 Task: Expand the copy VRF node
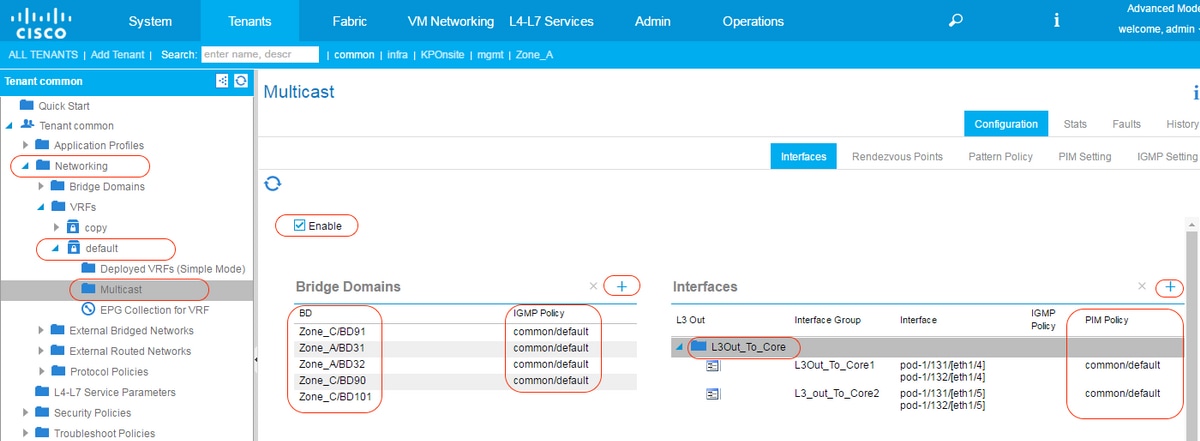[x=56, y=228]
